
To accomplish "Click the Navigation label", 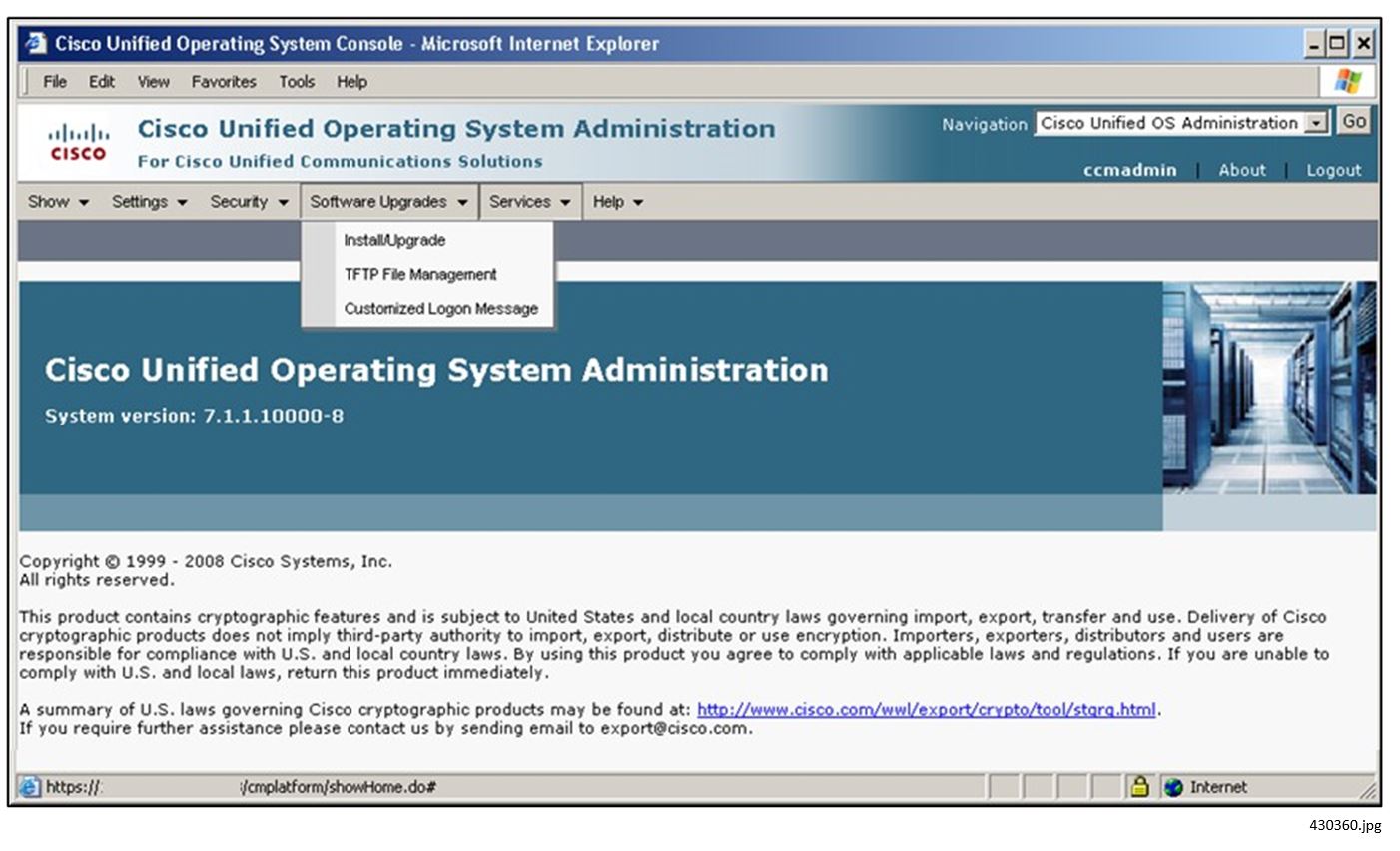I will click(x=985, y=124).
